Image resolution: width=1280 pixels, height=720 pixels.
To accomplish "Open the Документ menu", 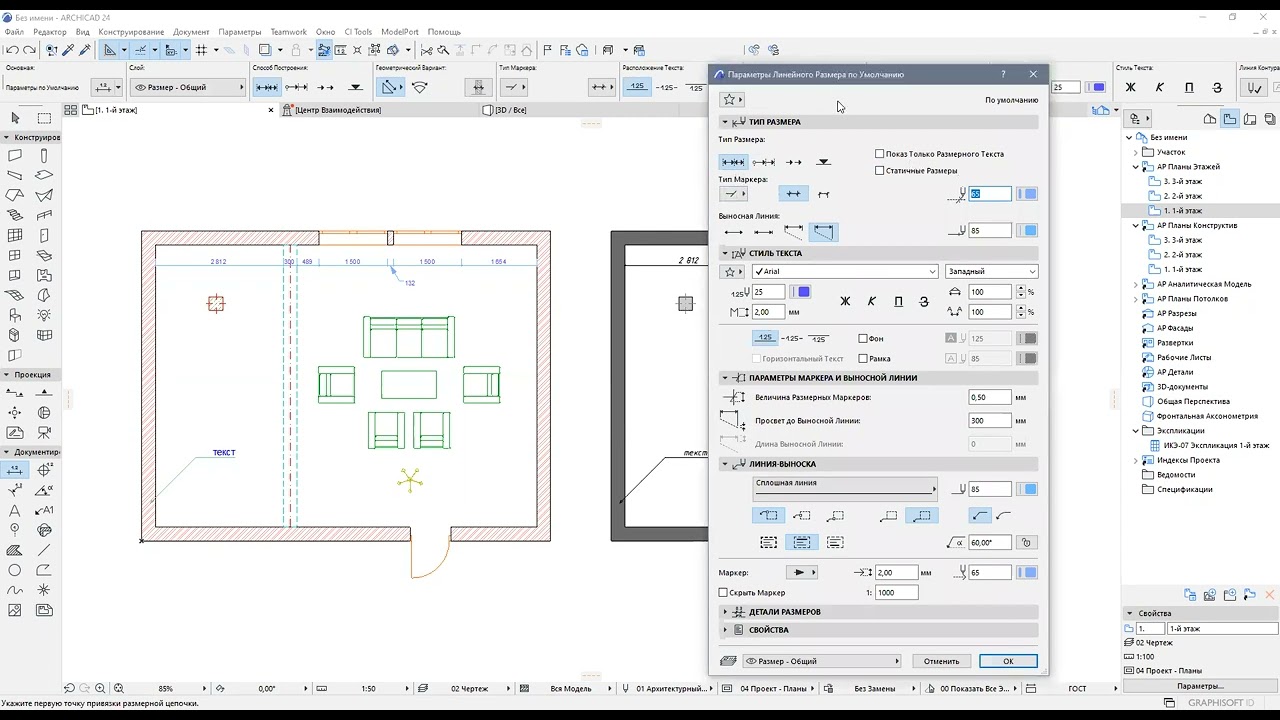I will pos(191,32).
